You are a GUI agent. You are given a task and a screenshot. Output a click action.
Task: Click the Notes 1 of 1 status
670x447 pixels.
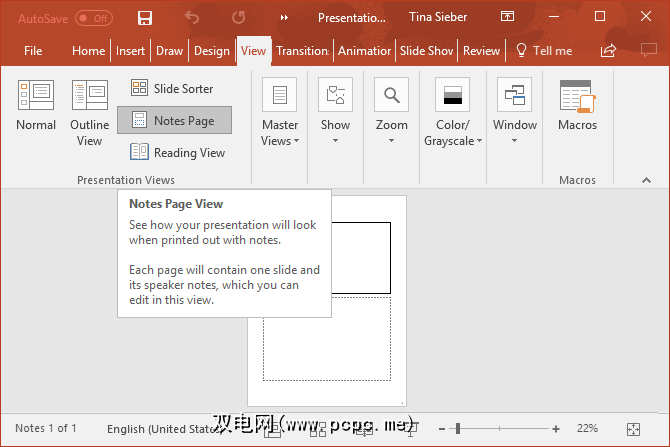coord(46,428)
